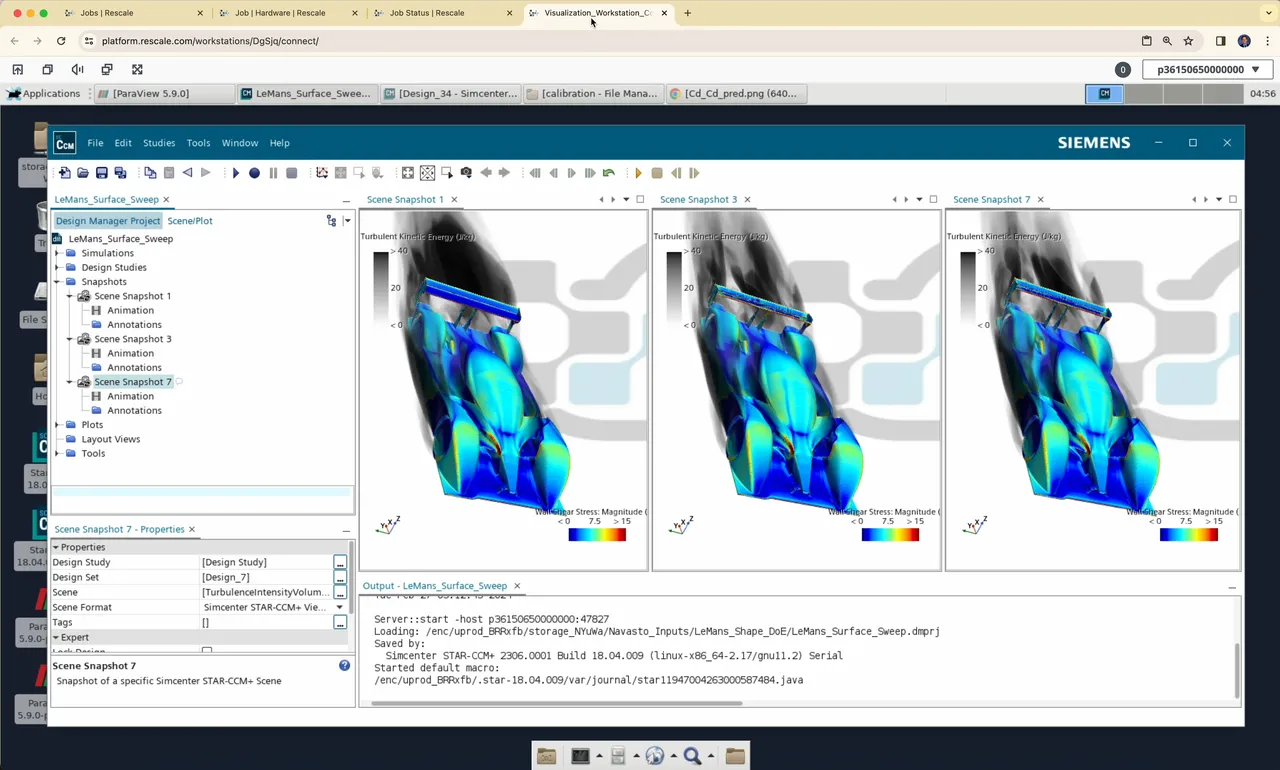Click the Save All toolbar icon
The width and height of the screenshot is (1280, 770).
[x=121, y=173]
